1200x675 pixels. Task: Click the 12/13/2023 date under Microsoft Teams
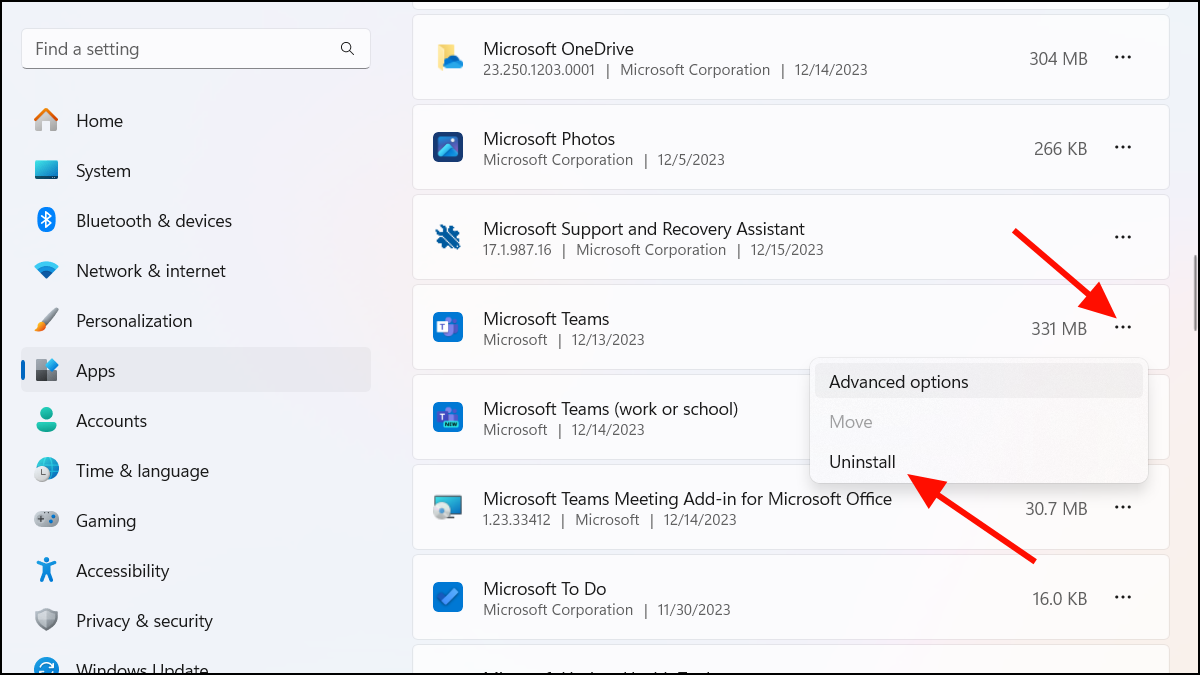coord(608,340)
